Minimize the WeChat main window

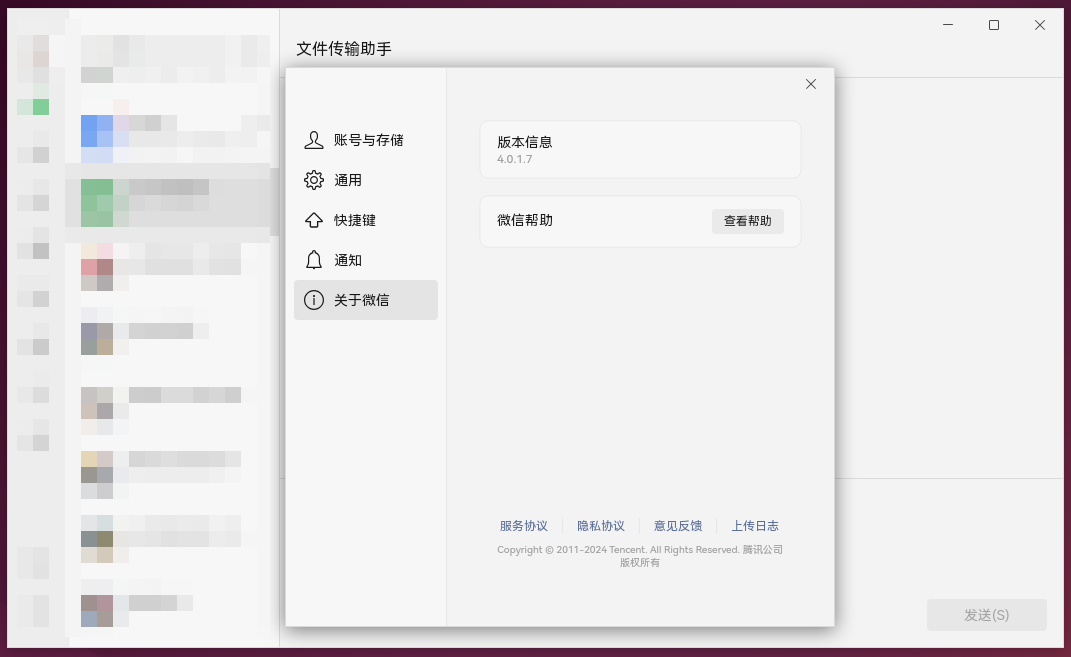point(948,25)
